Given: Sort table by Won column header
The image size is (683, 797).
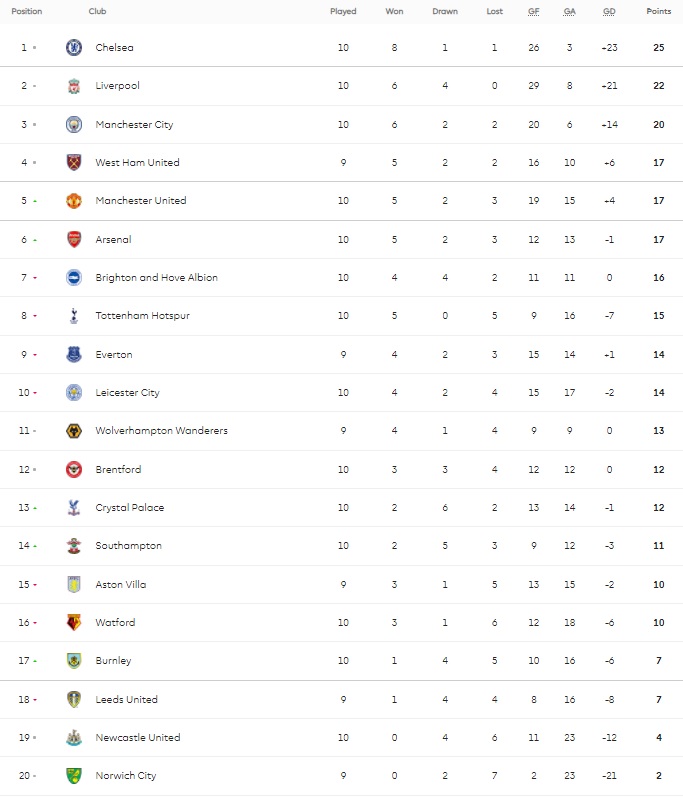Looking at the screenshot, I should click(x=394, y=12).
